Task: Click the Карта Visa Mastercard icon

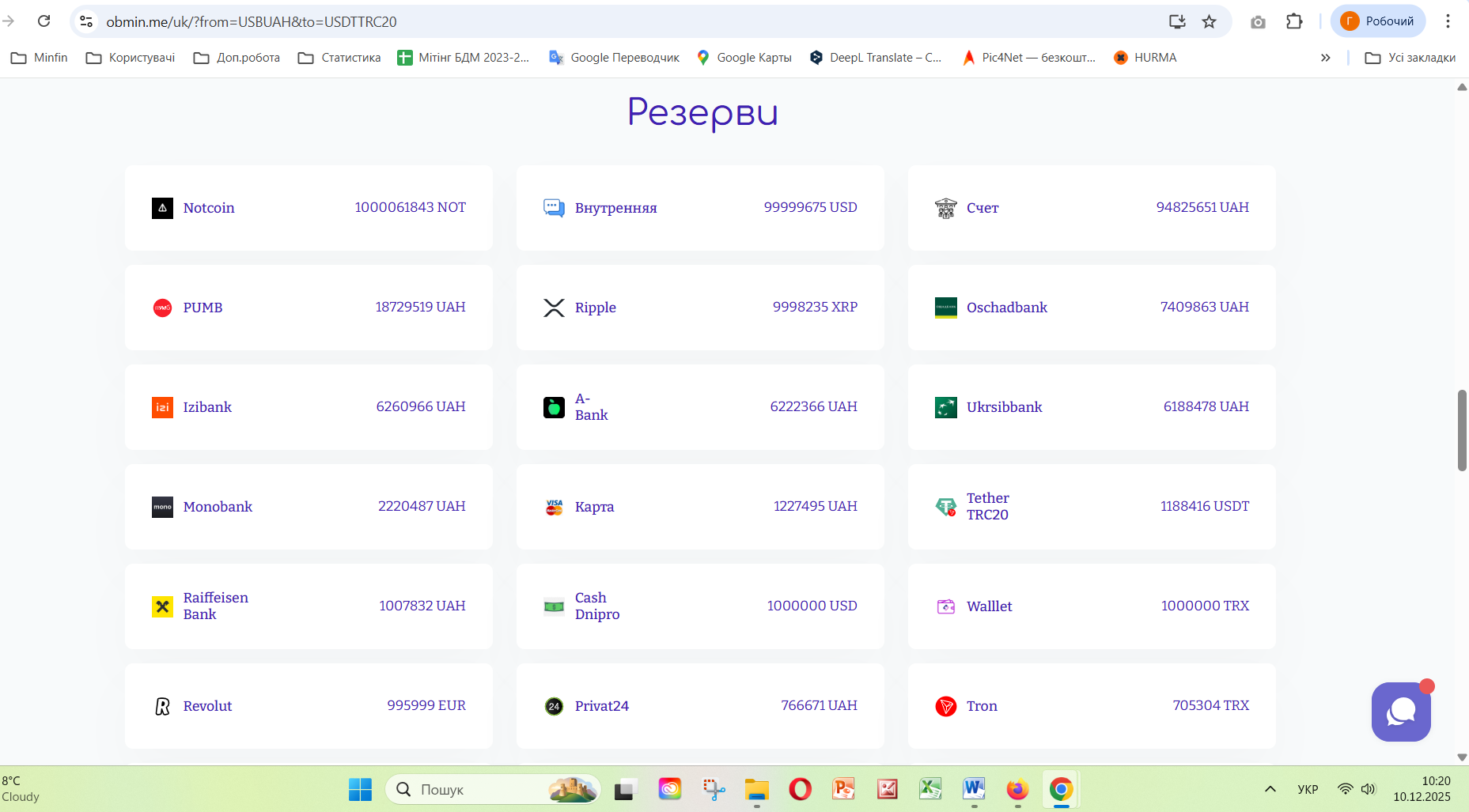Action: point(554,507)
